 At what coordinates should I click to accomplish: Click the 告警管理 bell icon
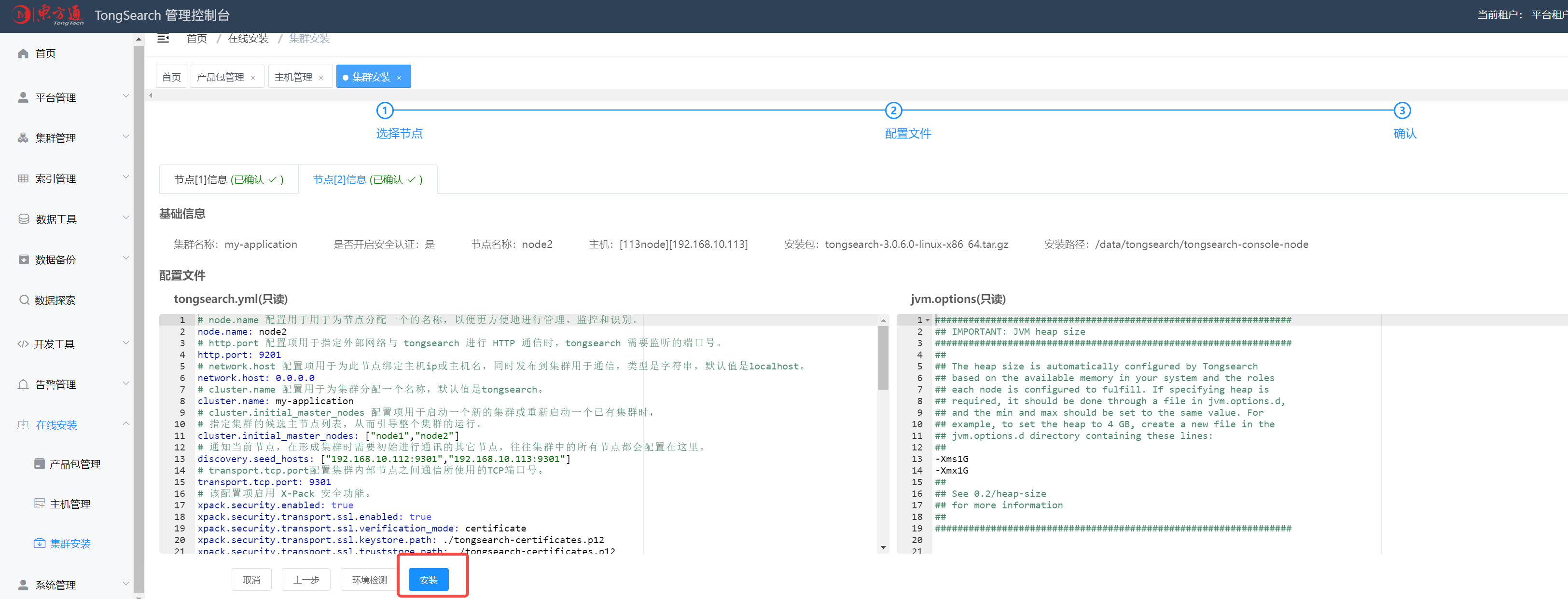coord(23,384)
